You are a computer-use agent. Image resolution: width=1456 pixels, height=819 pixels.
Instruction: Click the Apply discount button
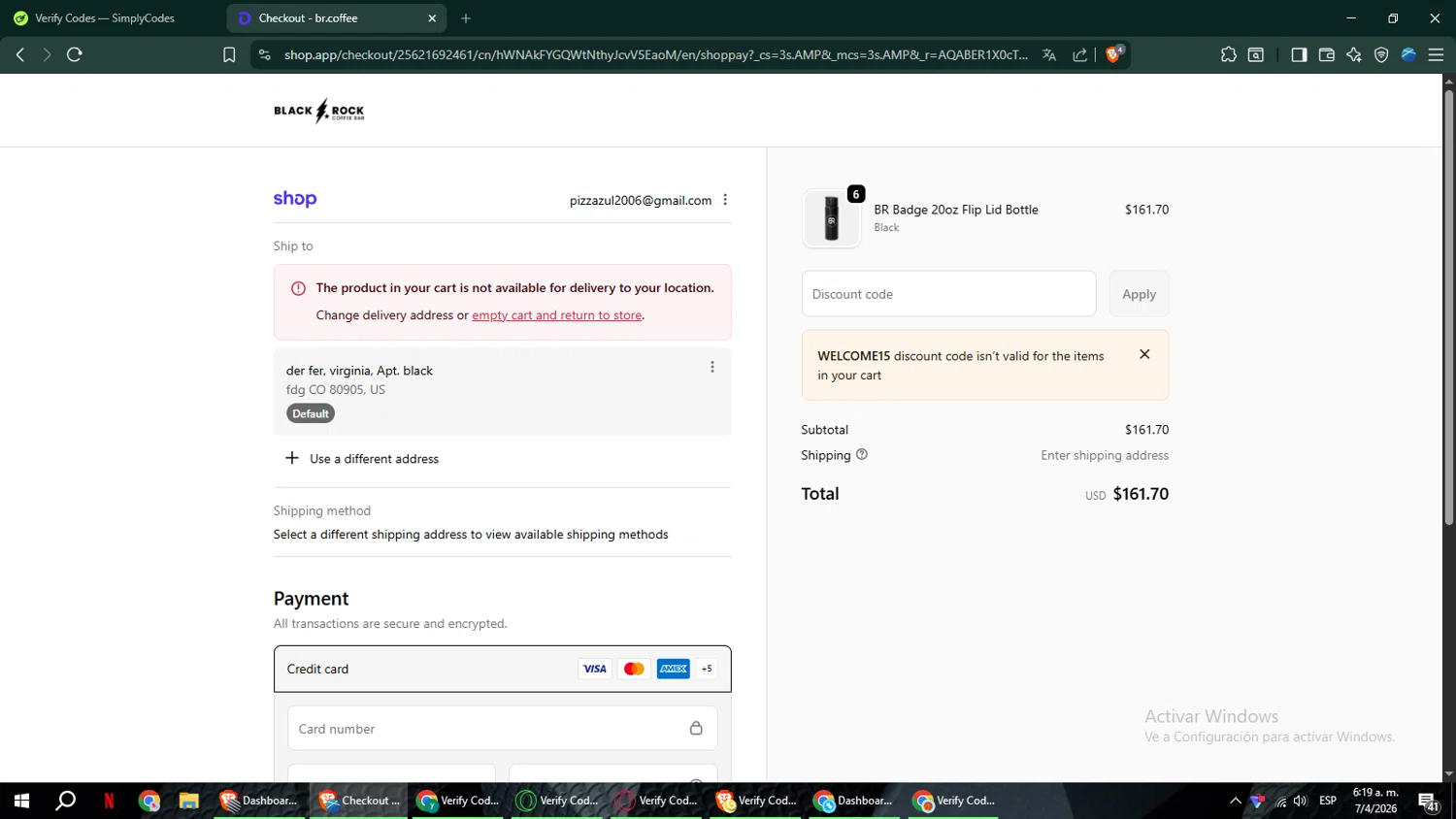[1139, 294]
